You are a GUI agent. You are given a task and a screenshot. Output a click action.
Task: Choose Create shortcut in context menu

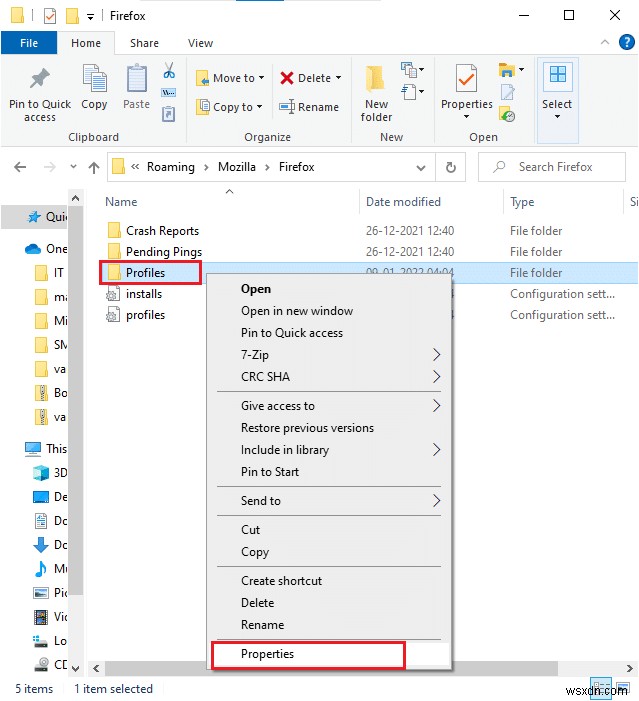(x=329, y=581)
